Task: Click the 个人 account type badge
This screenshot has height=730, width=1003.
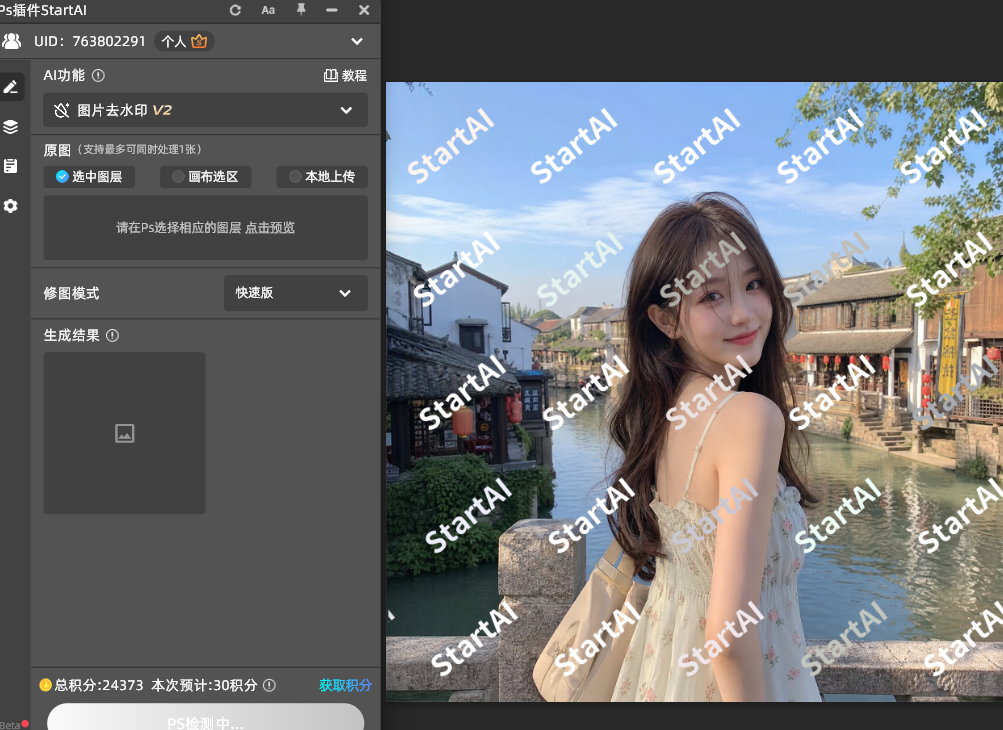Action: coord(184,42)
